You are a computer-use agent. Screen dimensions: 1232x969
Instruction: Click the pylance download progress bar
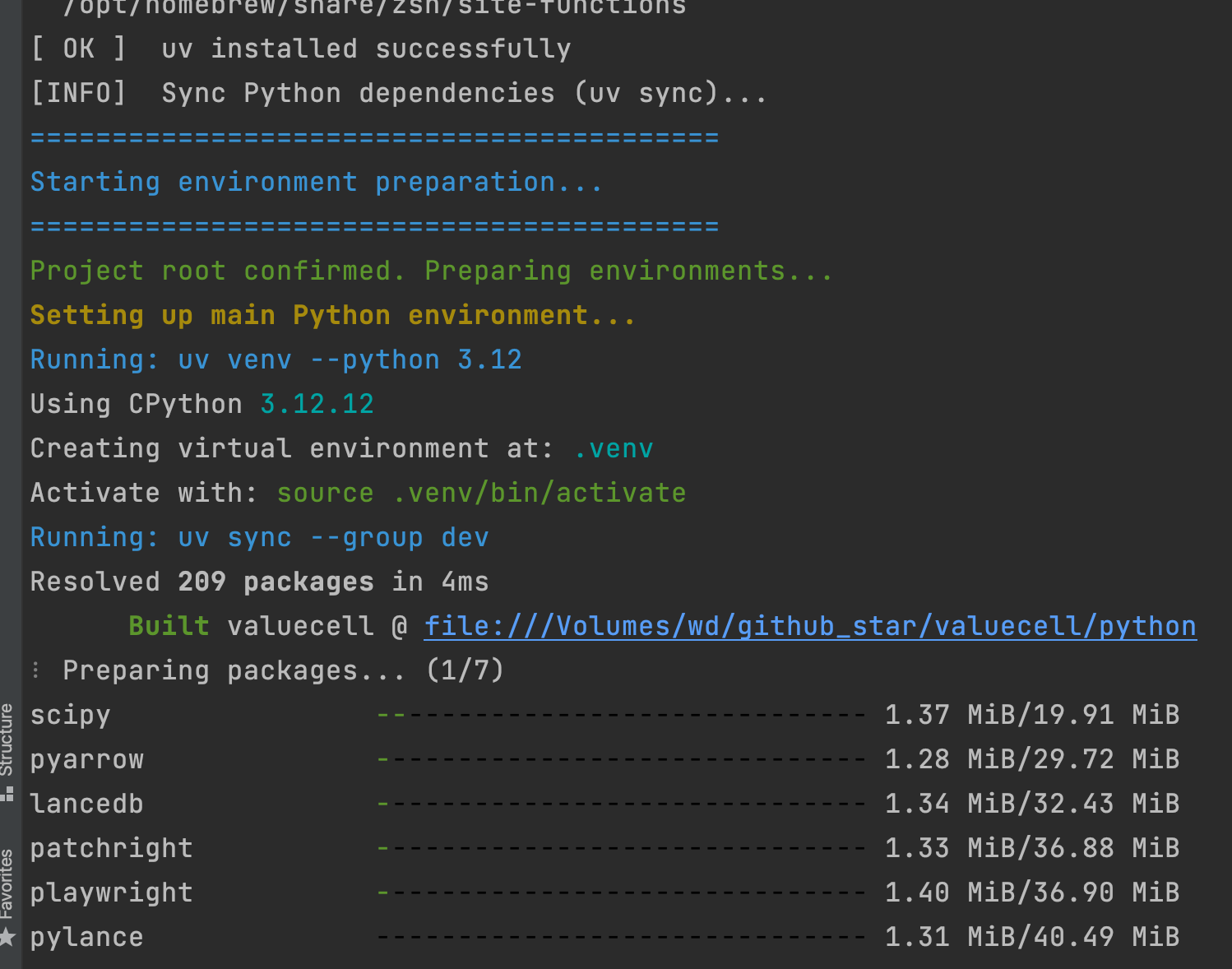(621, 937)
